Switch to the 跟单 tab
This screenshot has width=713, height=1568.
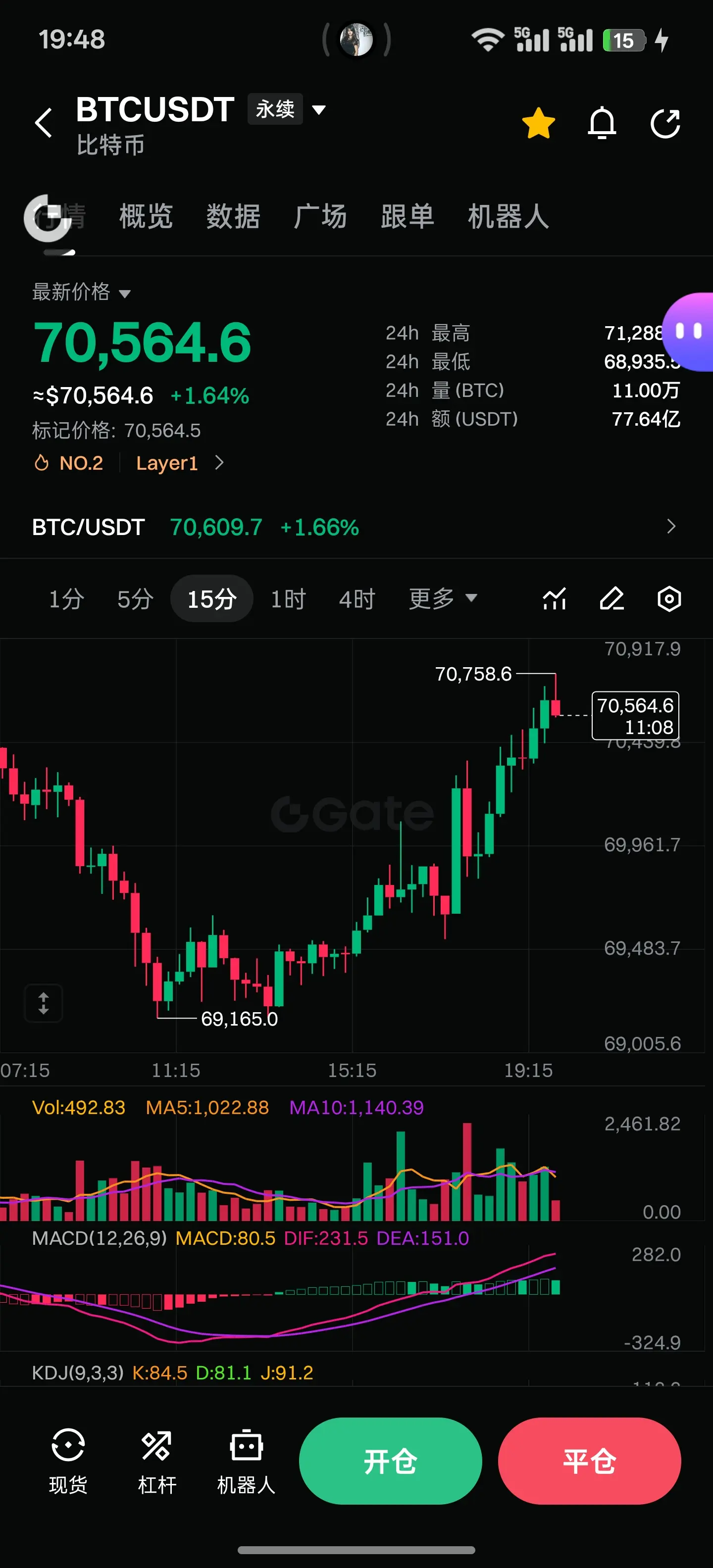[407, 217]
